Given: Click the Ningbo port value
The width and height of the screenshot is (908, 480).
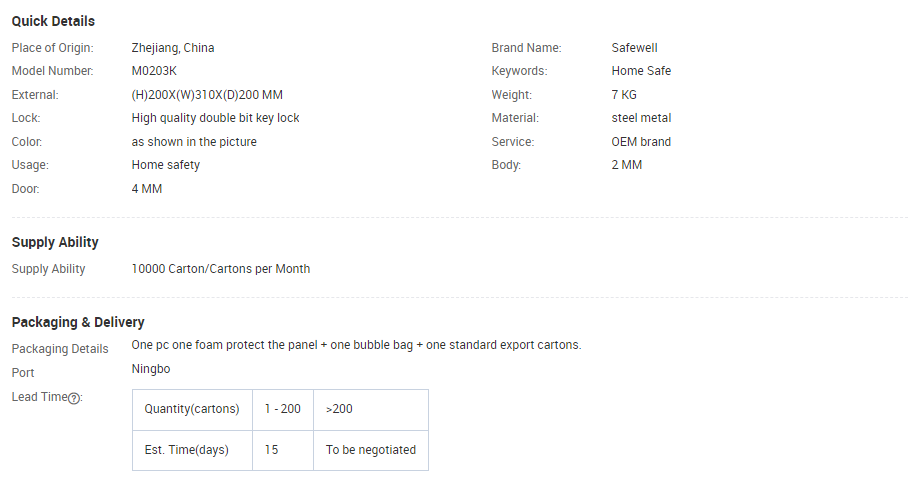Looking at the screenshot, I should coord(151,369).
